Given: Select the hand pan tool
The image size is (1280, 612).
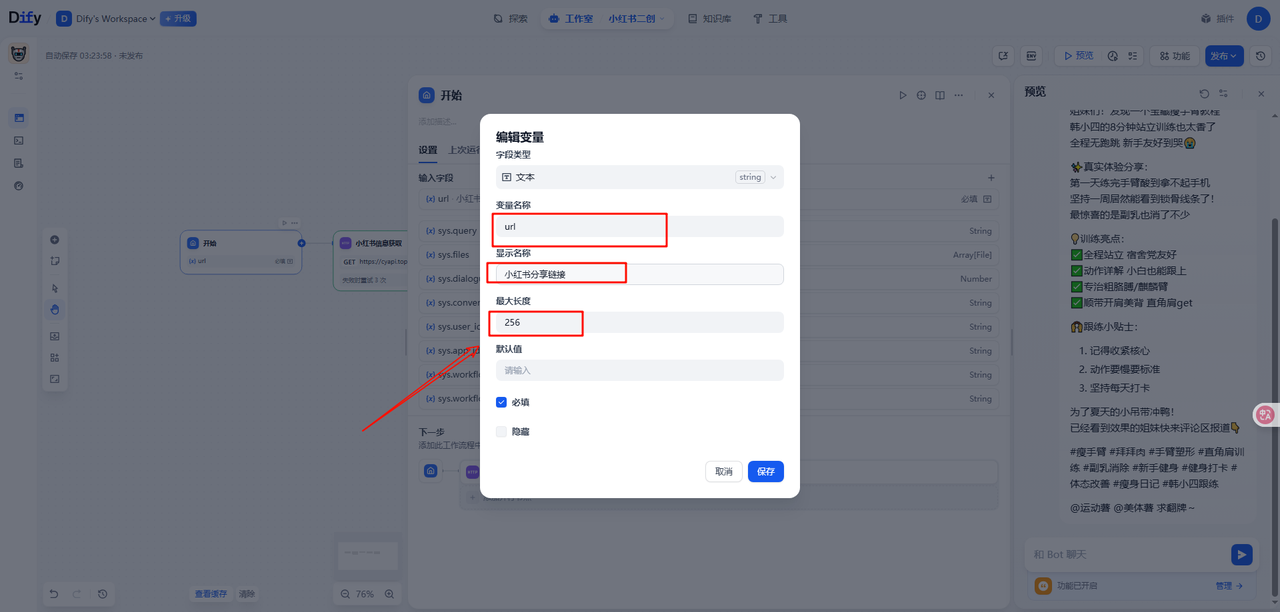Looking at the screenshot, I should pos(55,310).
